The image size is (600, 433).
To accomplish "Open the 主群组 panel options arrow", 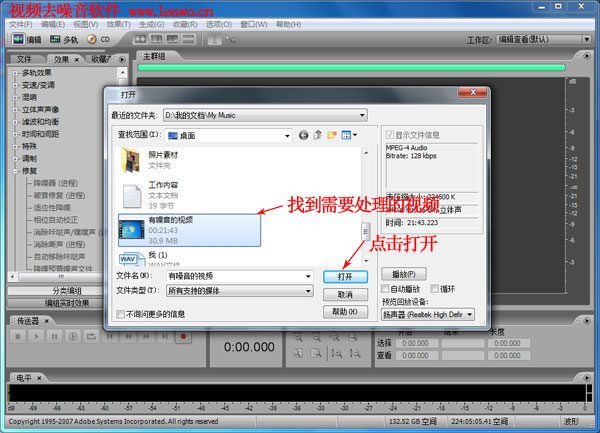I will point(587,56).
